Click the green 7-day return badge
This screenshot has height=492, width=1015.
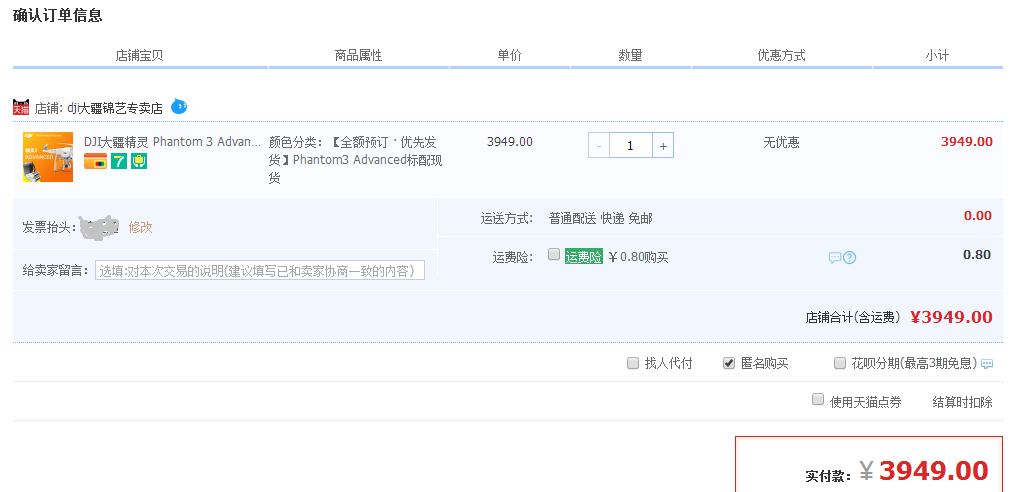(x=119, y=161)
